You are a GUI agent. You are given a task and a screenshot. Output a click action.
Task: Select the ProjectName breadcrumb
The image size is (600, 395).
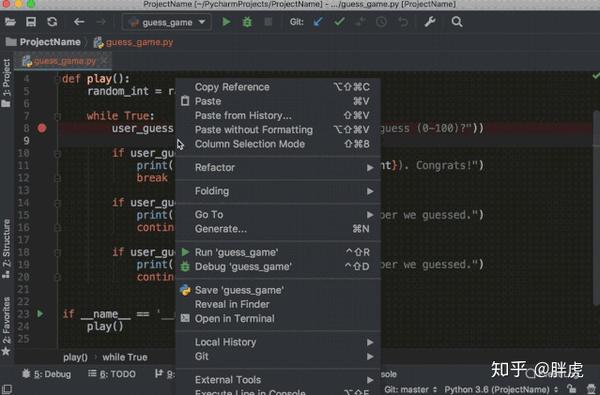pyautogui.click(x=43, y=42)
